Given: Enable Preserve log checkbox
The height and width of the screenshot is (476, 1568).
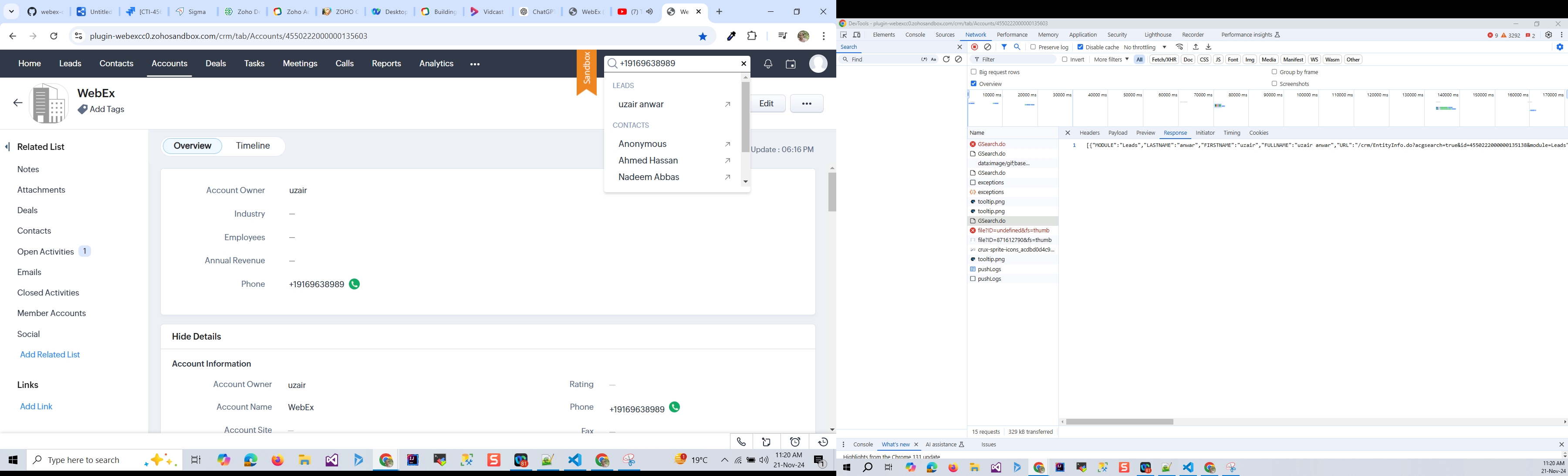Looking at the screenshot, I should pos(1033,47).
